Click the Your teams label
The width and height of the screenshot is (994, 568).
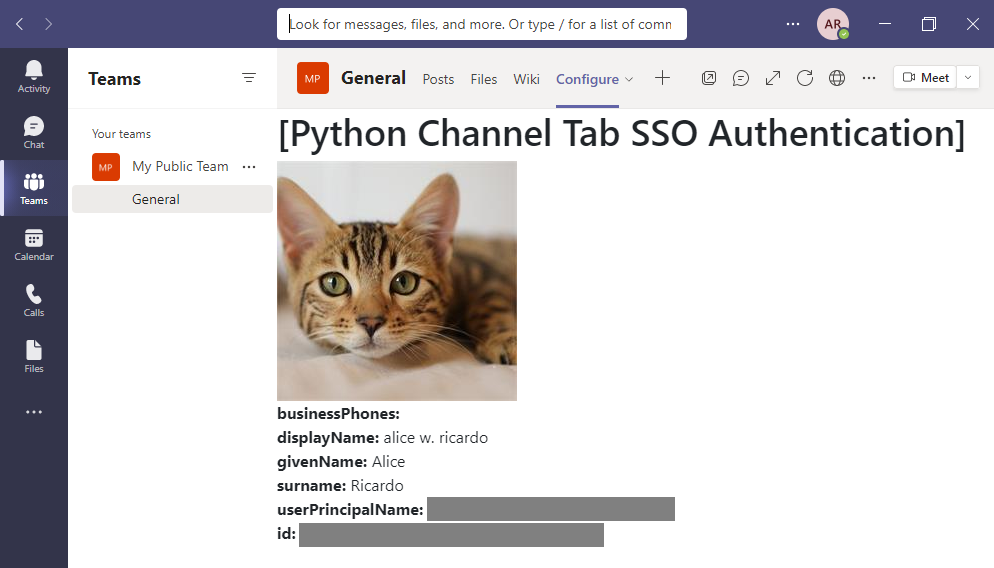click(121, 134)
